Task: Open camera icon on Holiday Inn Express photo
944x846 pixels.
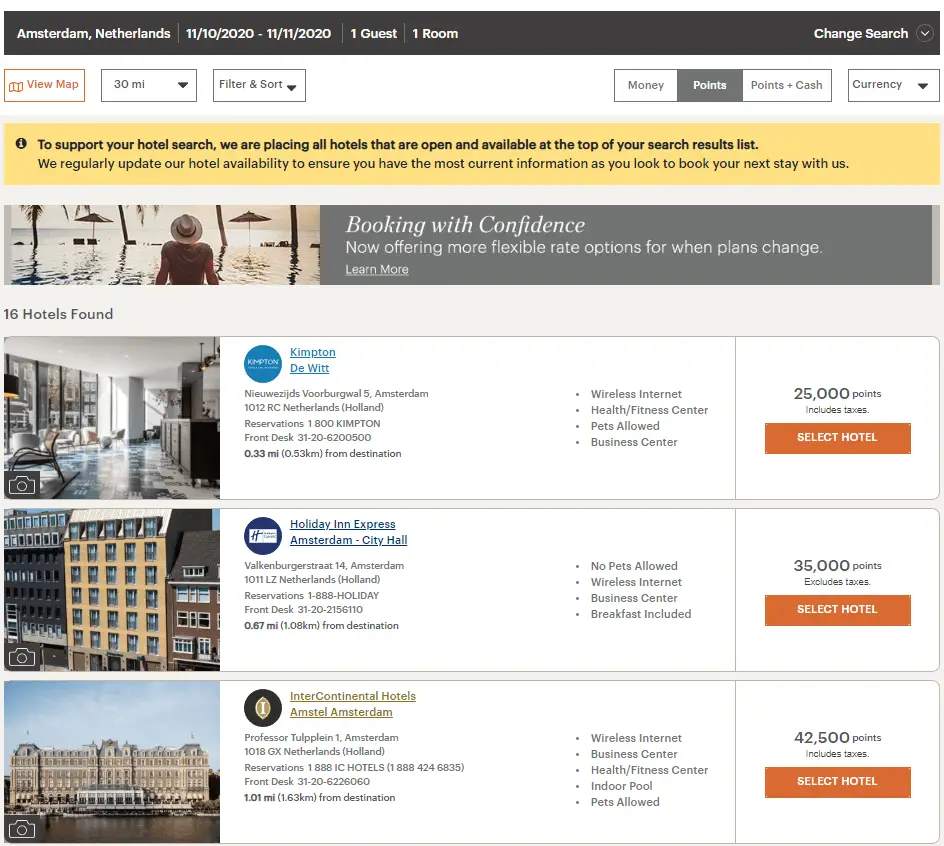Action: click(22, 657)
